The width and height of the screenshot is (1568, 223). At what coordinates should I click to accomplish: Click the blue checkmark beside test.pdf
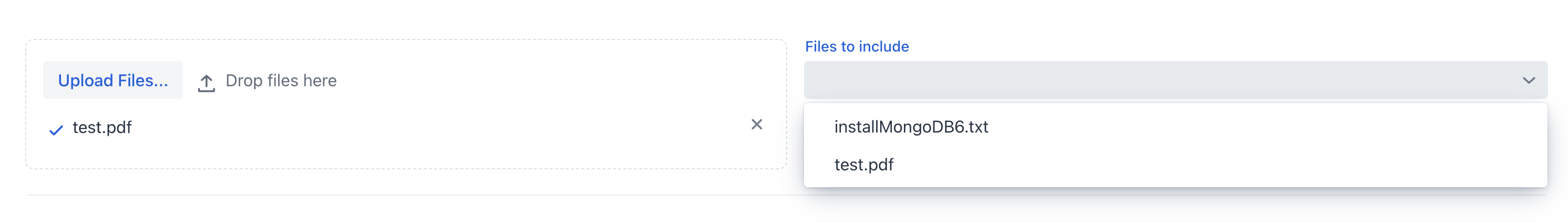56,130
